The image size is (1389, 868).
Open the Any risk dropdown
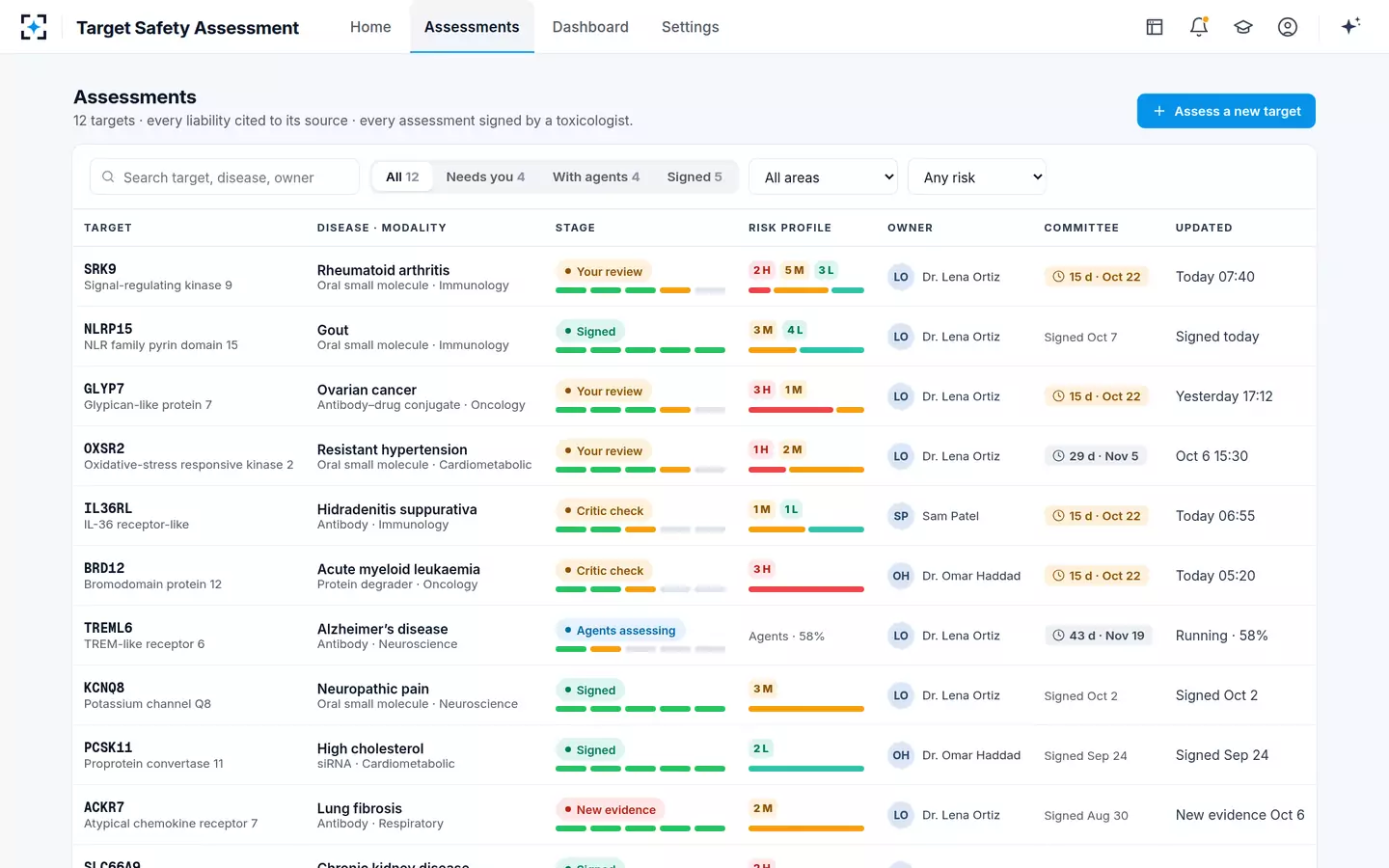click(x=977, y=177)
